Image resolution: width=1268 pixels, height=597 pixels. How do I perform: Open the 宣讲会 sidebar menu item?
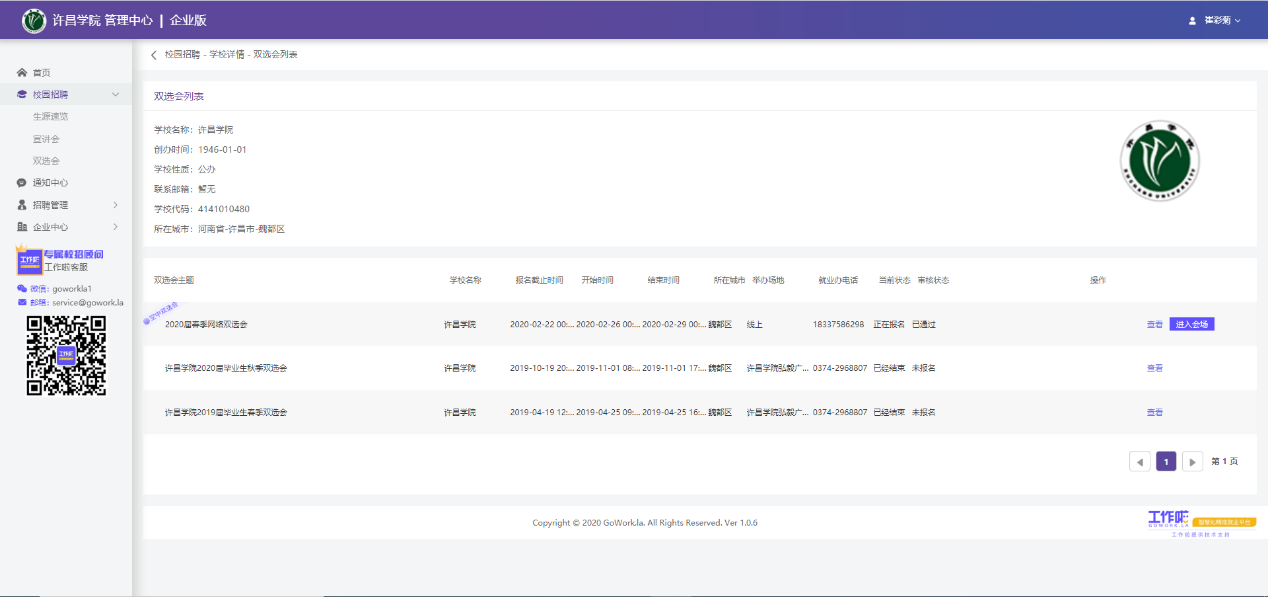(46, 139)
